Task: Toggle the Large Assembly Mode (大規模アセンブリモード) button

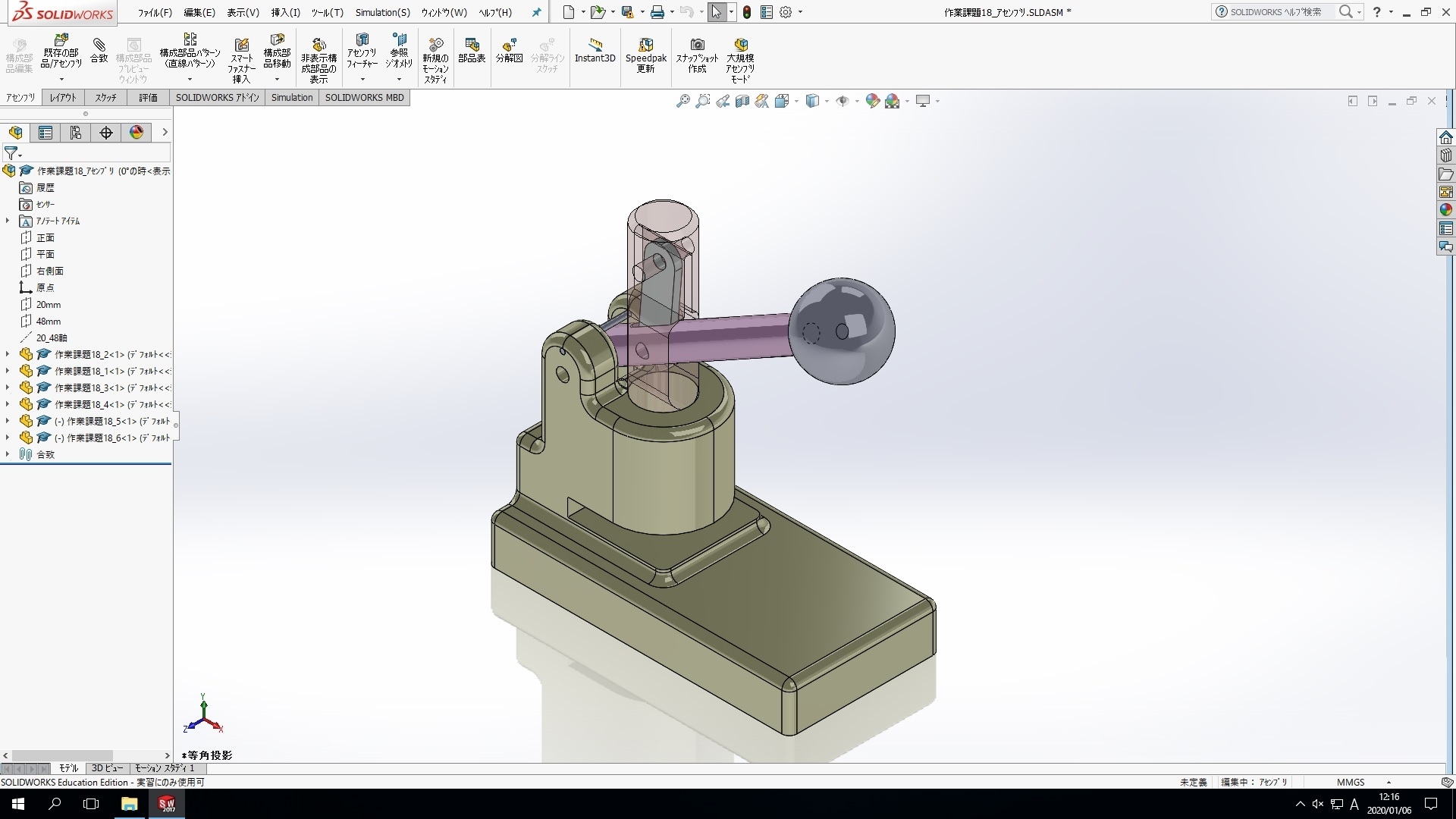Action: pos(740,57)
